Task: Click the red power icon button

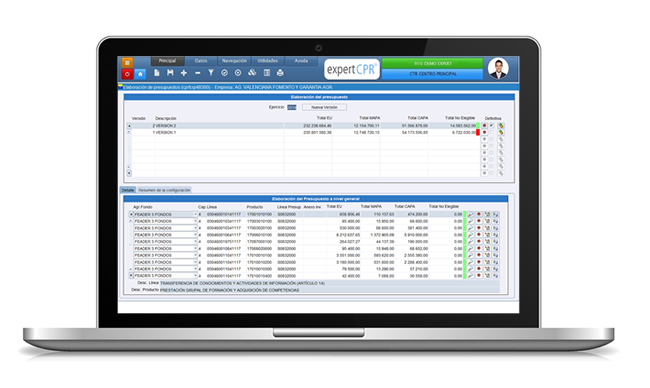Action: [127, 74]
